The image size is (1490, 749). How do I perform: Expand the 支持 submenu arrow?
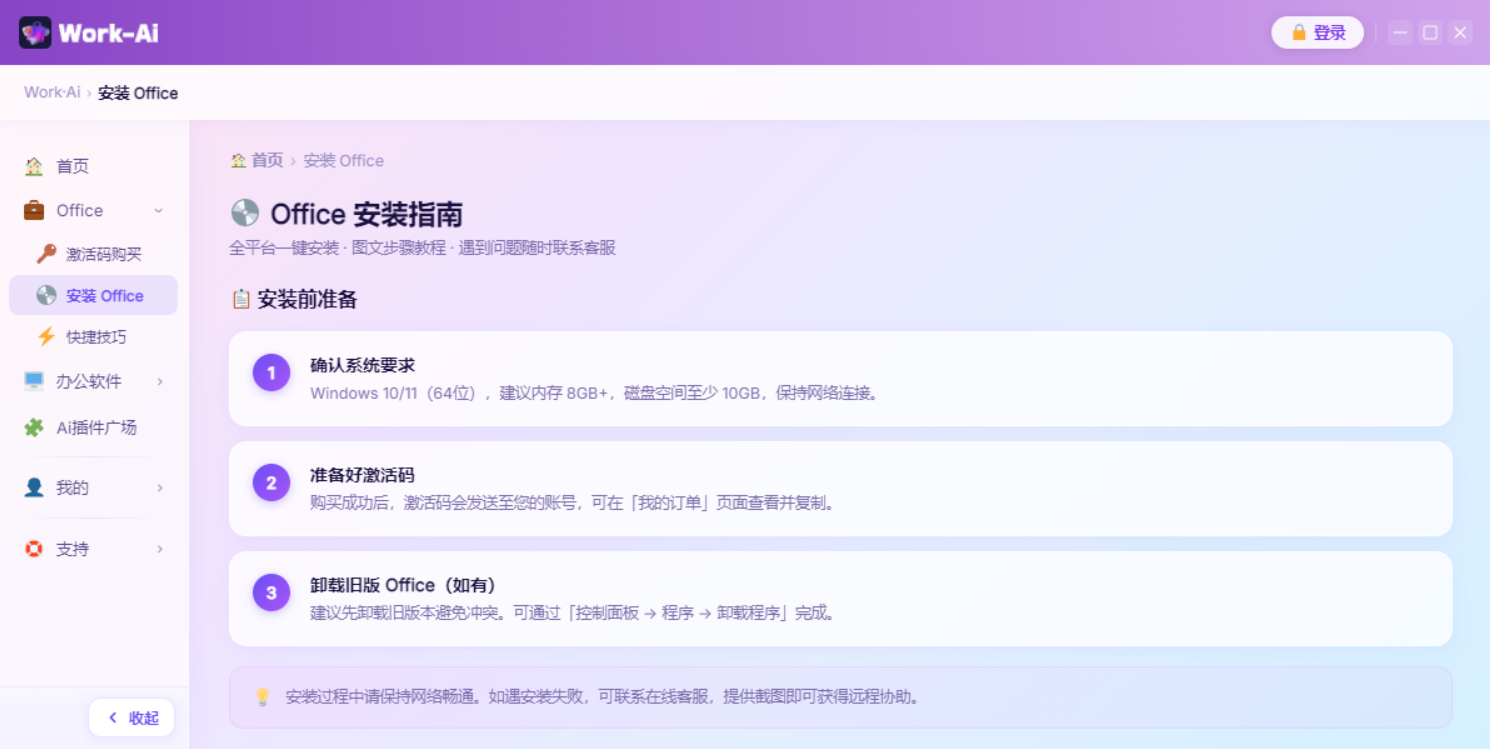(159, 549)
